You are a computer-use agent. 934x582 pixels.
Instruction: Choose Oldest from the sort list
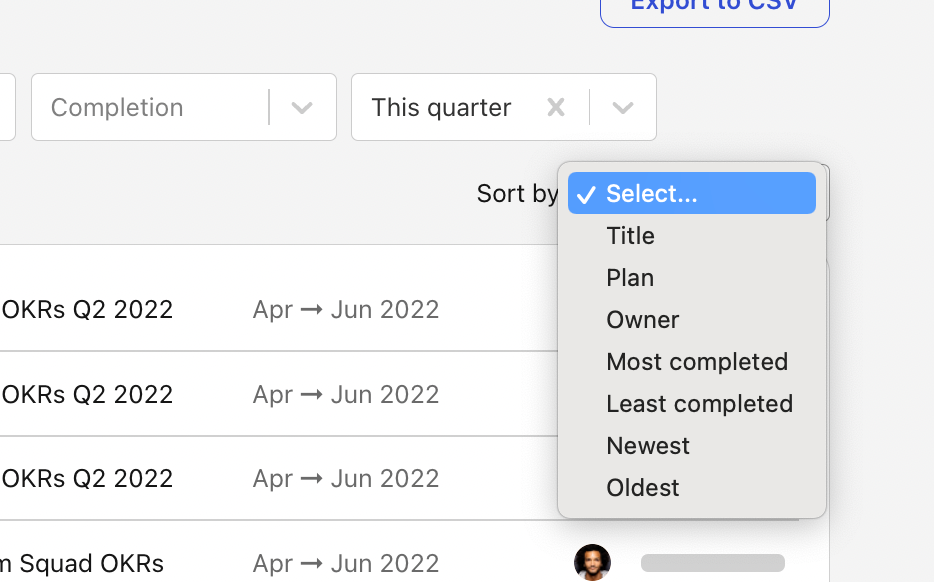[643, 488]
